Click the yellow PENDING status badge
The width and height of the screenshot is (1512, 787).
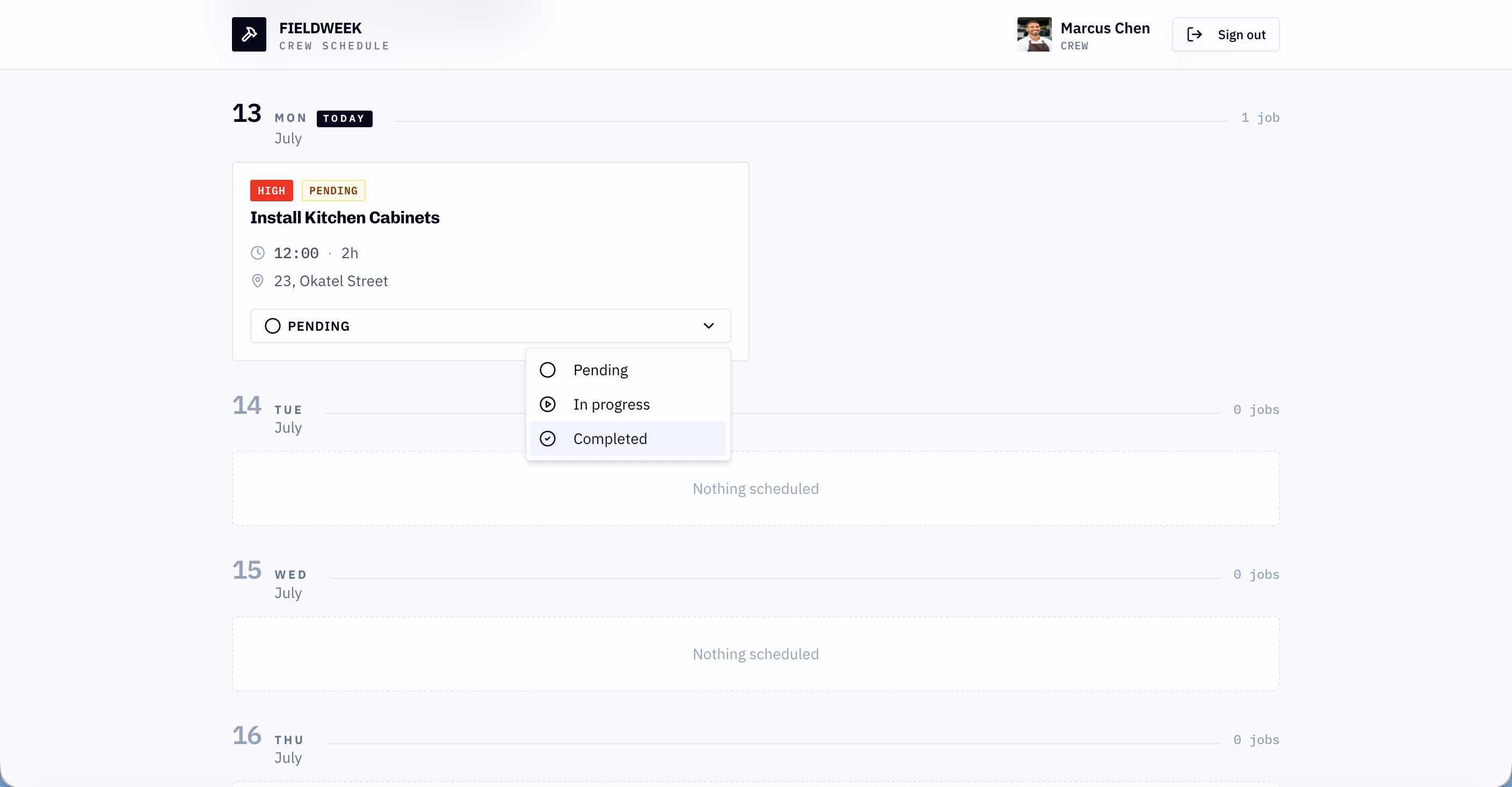333,191
